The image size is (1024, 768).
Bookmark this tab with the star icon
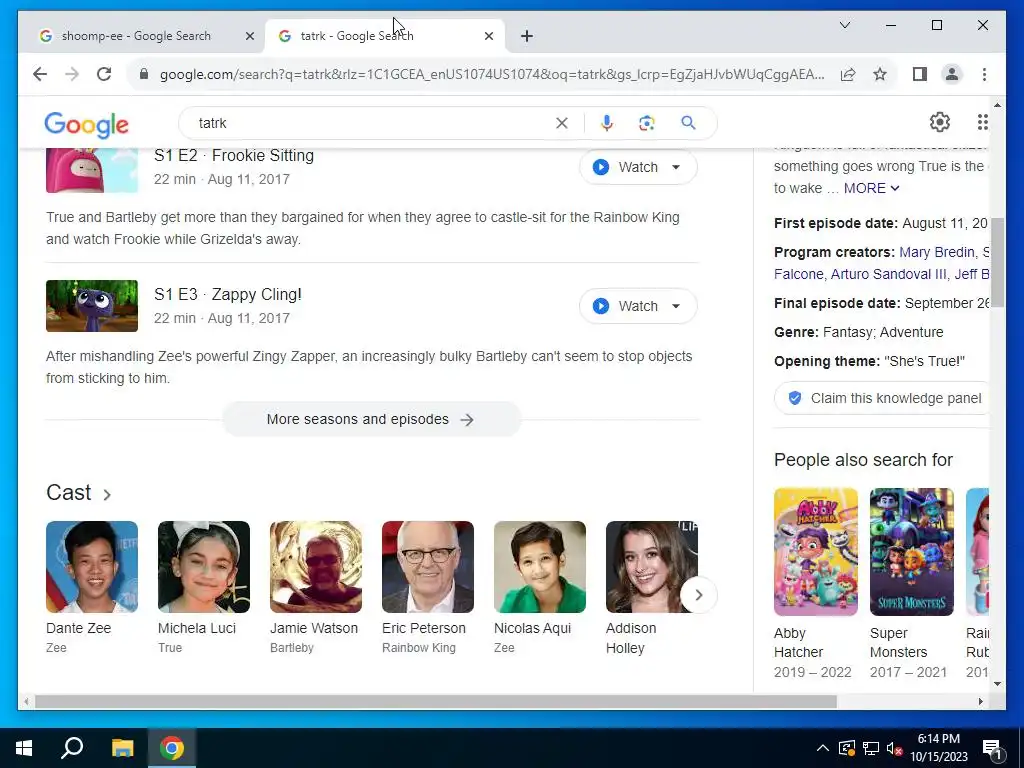click(880, 74)
